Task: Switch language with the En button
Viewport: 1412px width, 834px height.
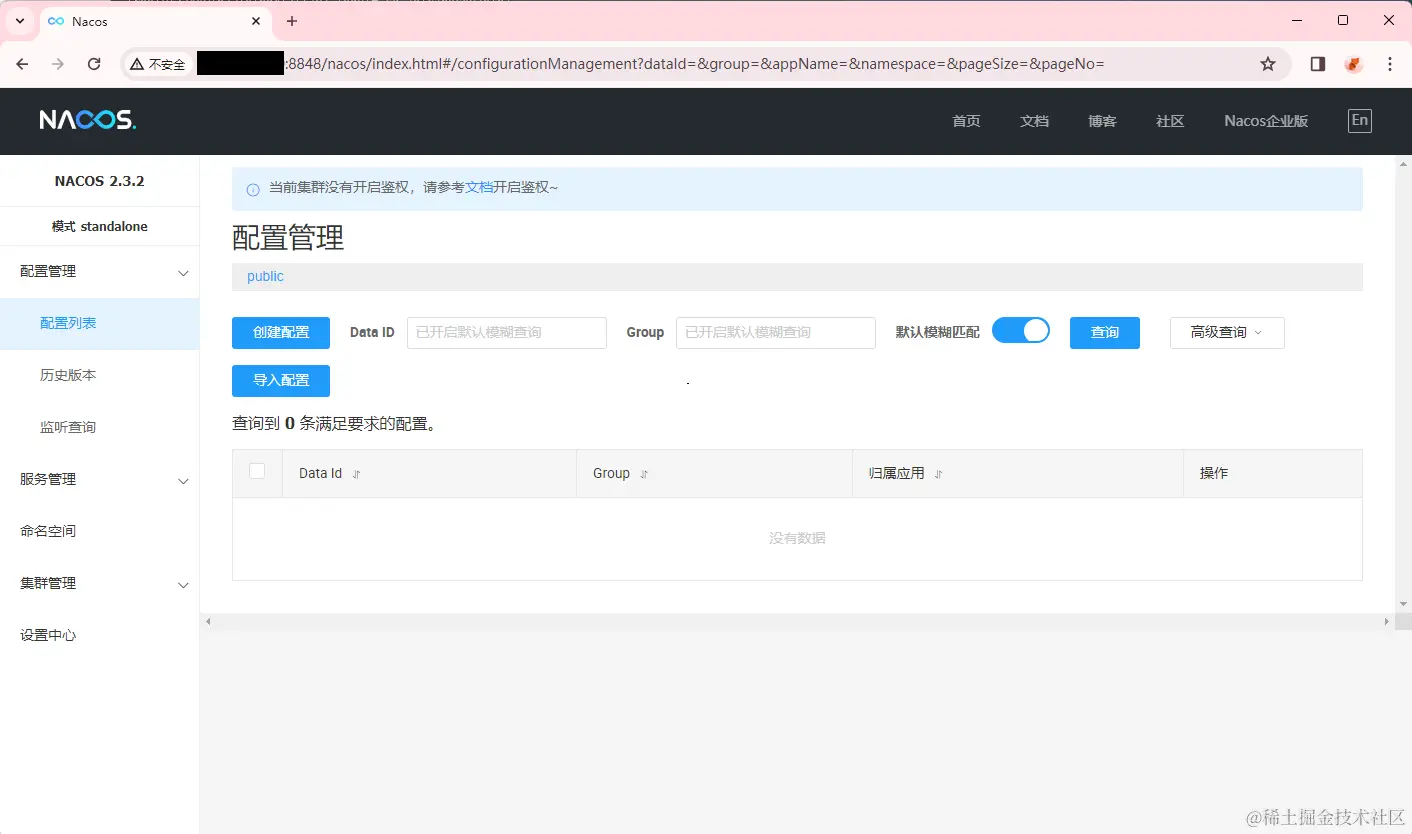Action: [x=1359, y=121]
